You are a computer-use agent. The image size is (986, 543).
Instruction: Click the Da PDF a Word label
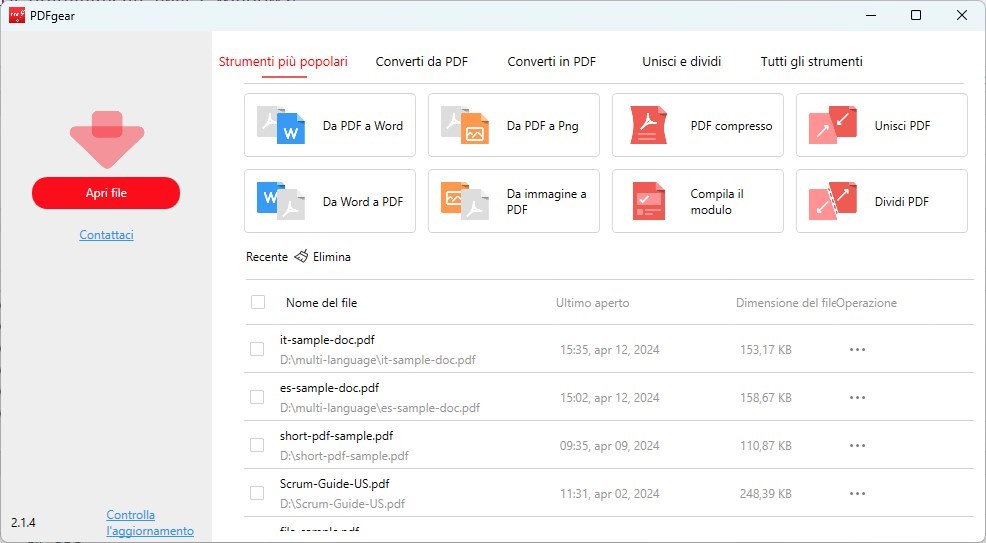click(x=363, y=126)
